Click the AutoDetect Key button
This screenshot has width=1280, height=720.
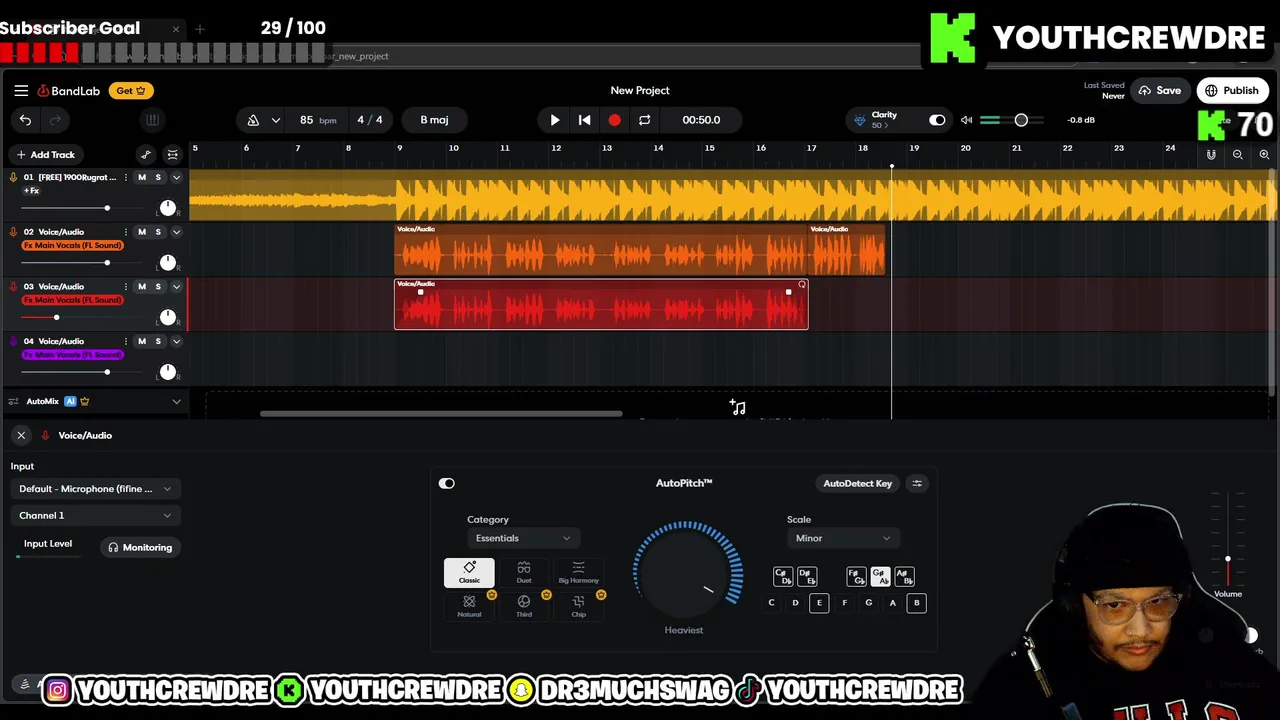tap(857, 483)
